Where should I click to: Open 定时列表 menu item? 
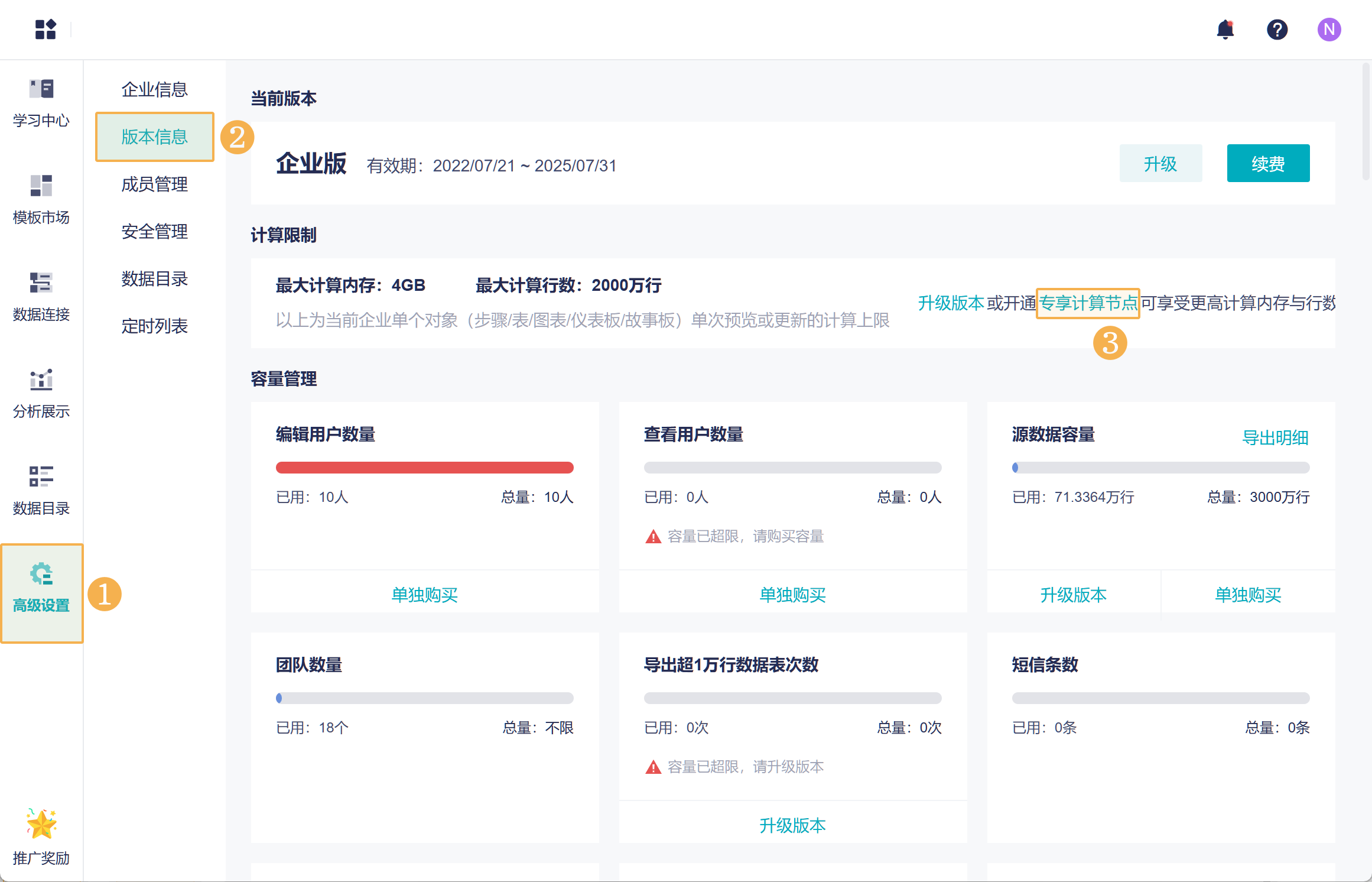(154, 326)
